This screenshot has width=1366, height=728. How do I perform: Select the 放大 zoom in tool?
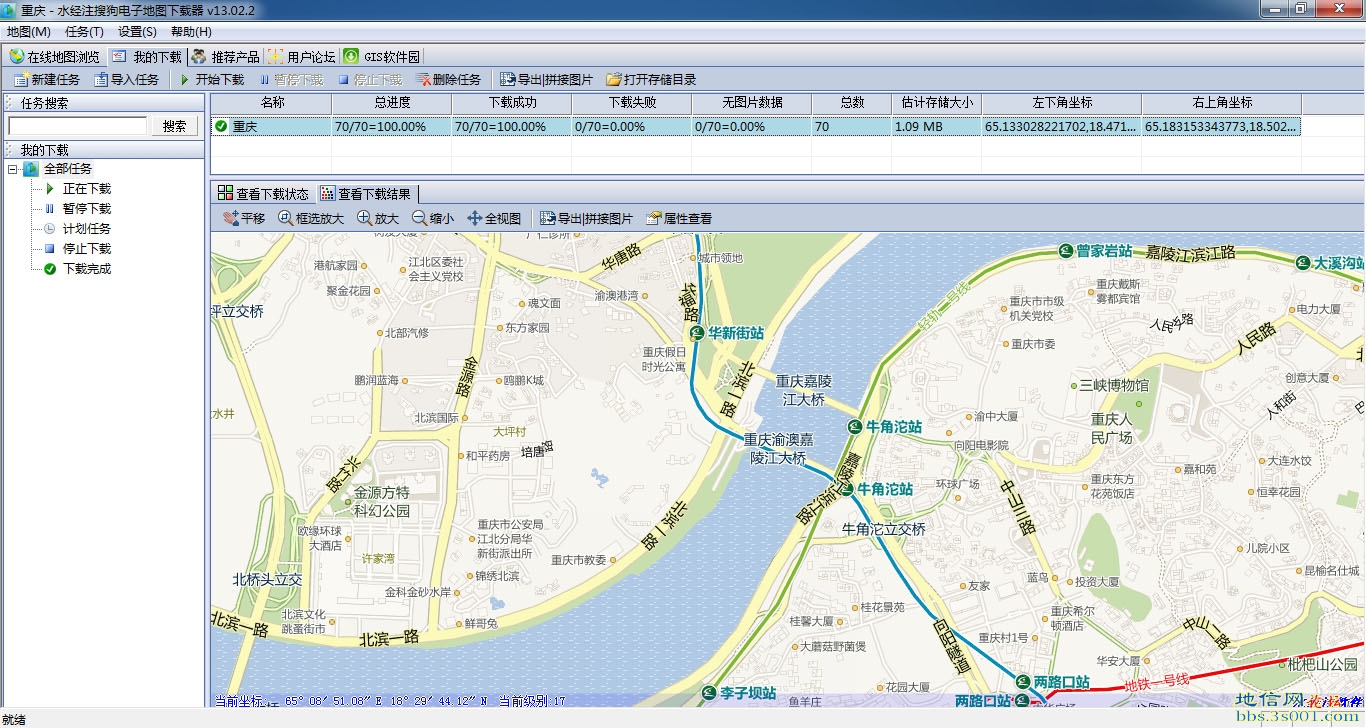(x=378, y=218)
